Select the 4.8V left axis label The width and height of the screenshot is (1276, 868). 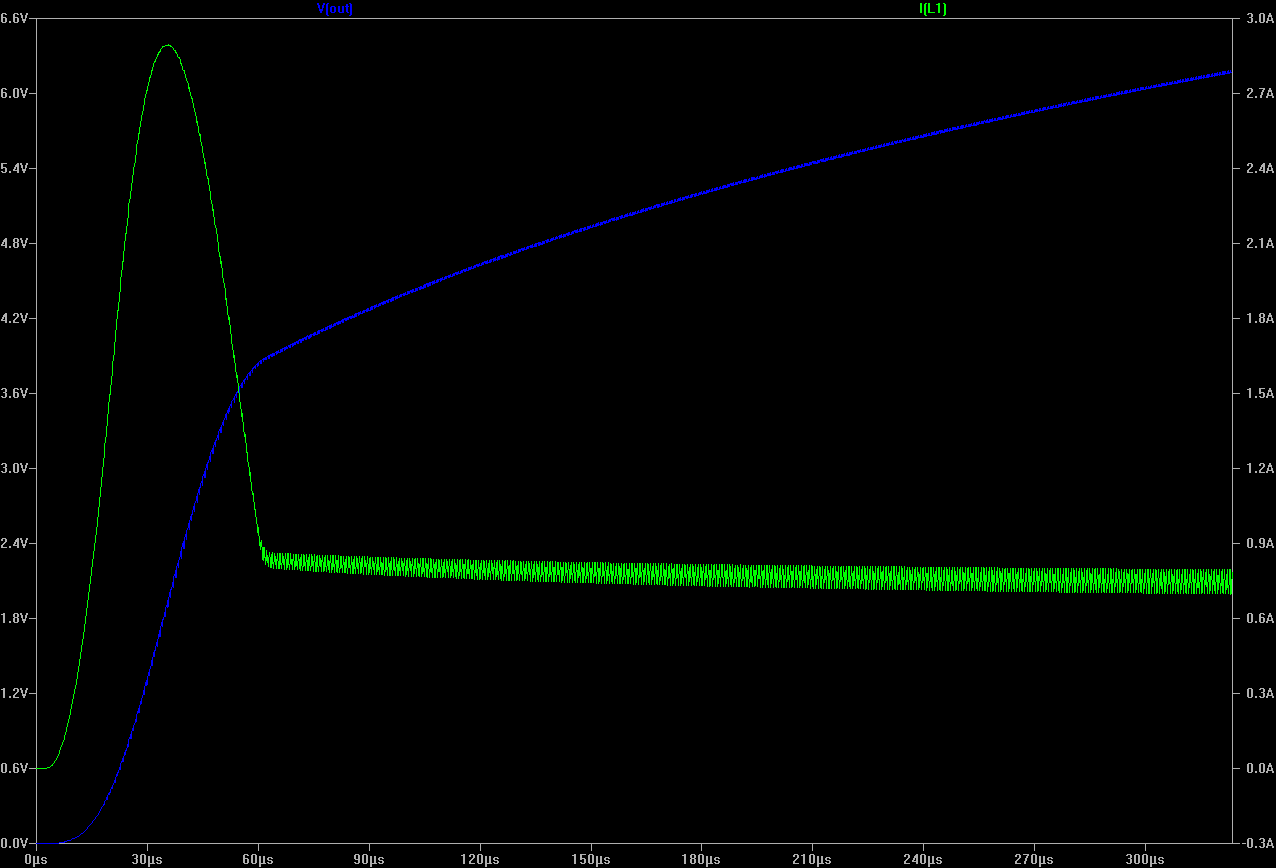(16, 244)
